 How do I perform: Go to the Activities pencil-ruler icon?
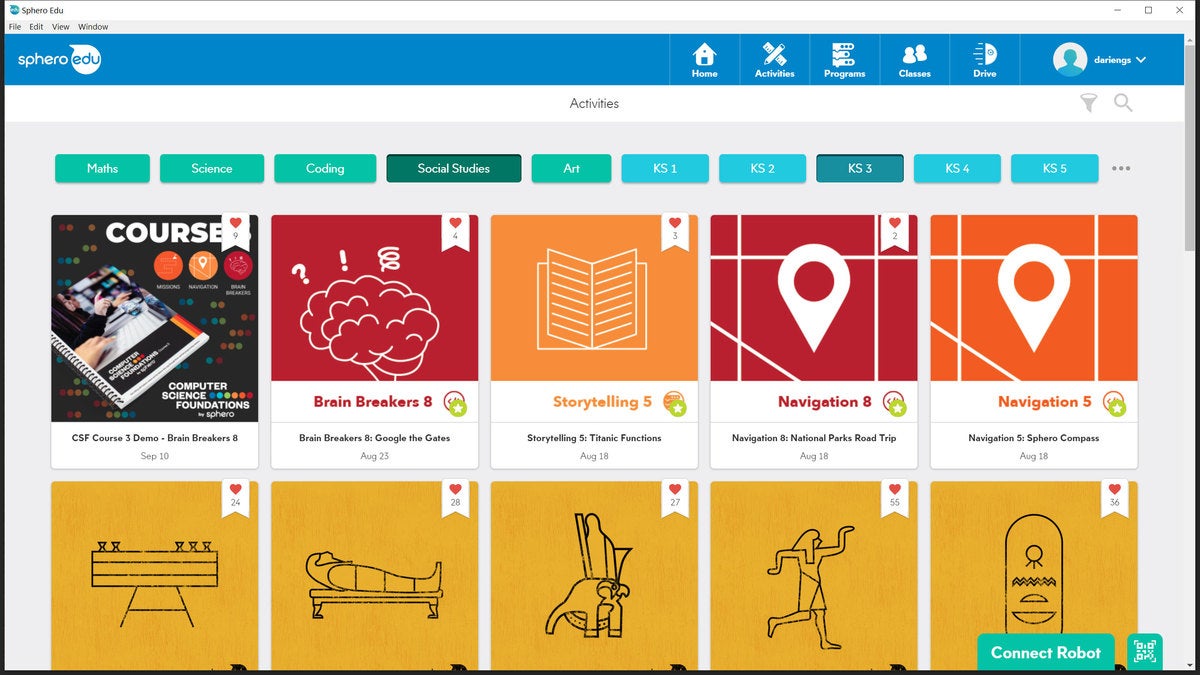774,54
